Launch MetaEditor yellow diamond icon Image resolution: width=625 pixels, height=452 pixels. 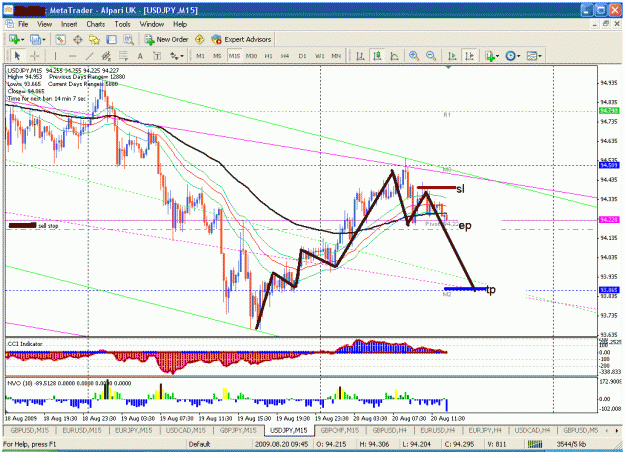click(199, 39)
